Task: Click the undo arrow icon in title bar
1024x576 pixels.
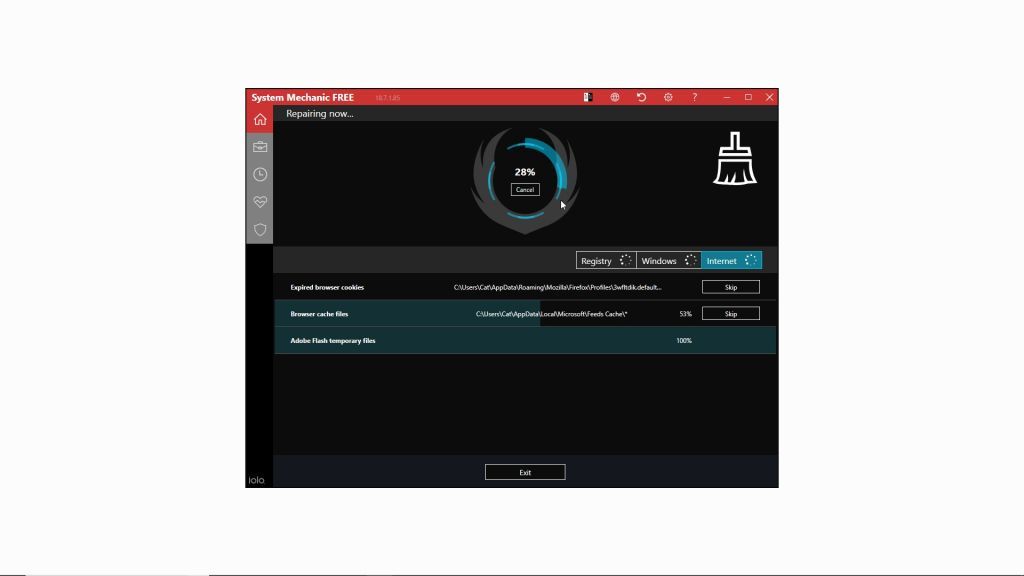Action: (641, 97)
